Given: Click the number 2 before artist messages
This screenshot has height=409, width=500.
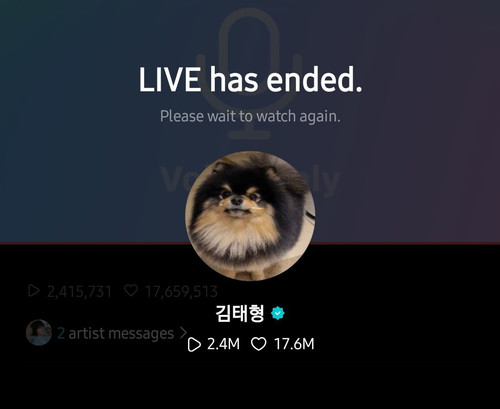Looking at the screenshot, I should point(61,333).
